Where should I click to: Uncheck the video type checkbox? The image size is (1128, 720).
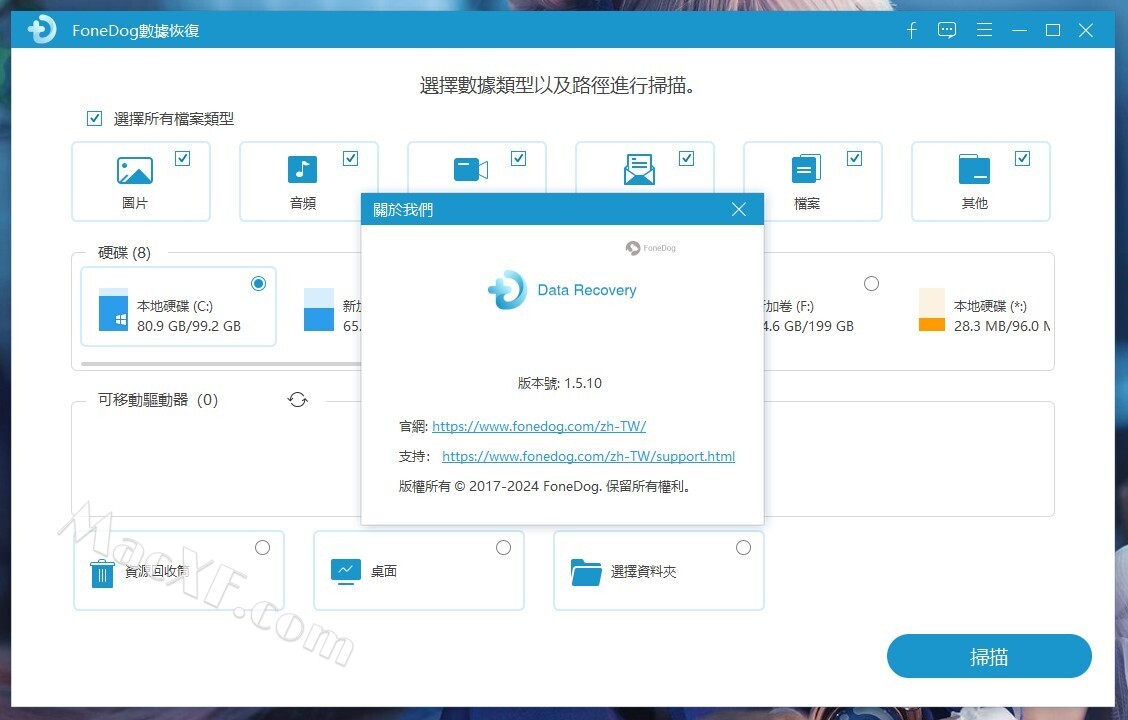[518, 158]
